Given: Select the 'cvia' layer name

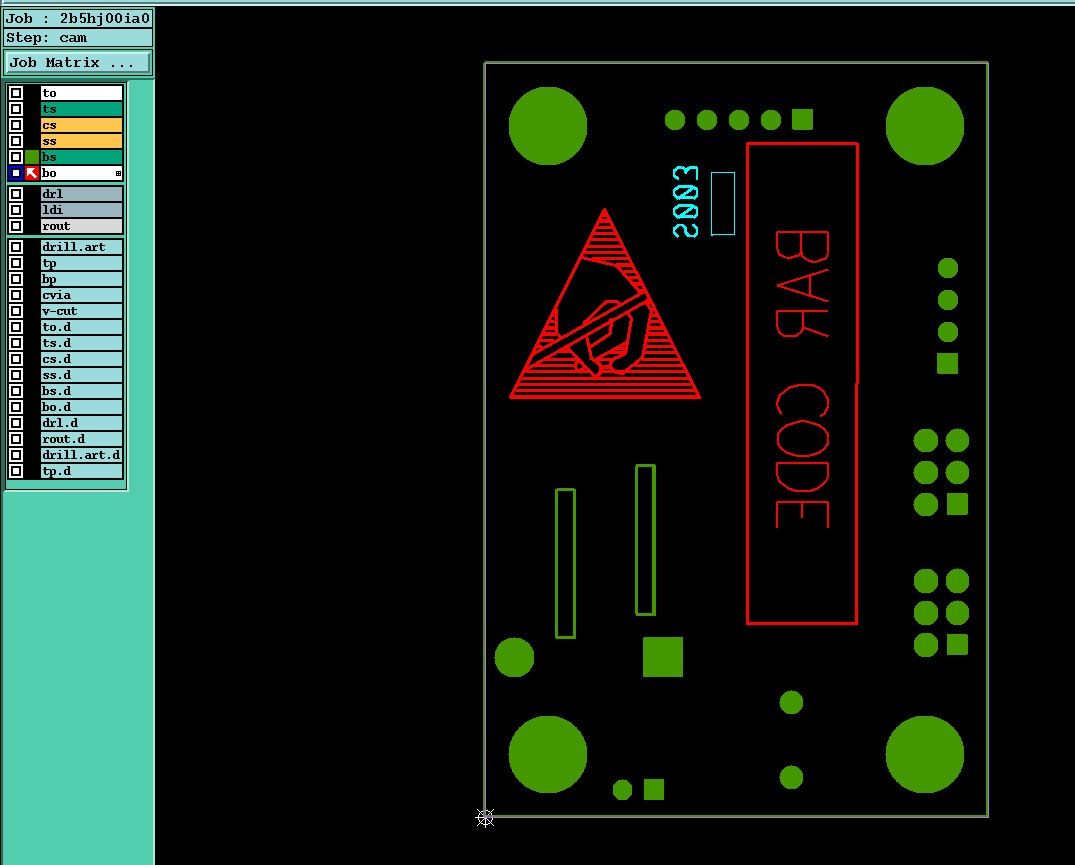Looking at the screenshot, I should pyautogui.click(x=82, y=295).
